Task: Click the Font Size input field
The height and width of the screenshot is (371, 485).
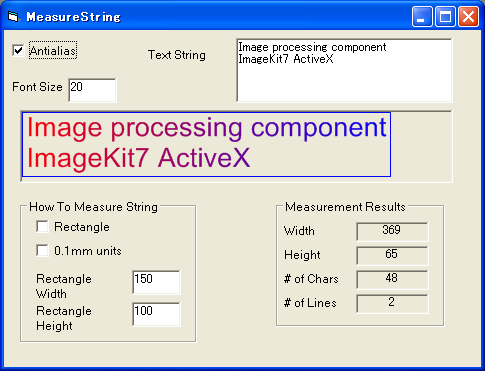Action: pyautogui.click(x=92, y=90)
